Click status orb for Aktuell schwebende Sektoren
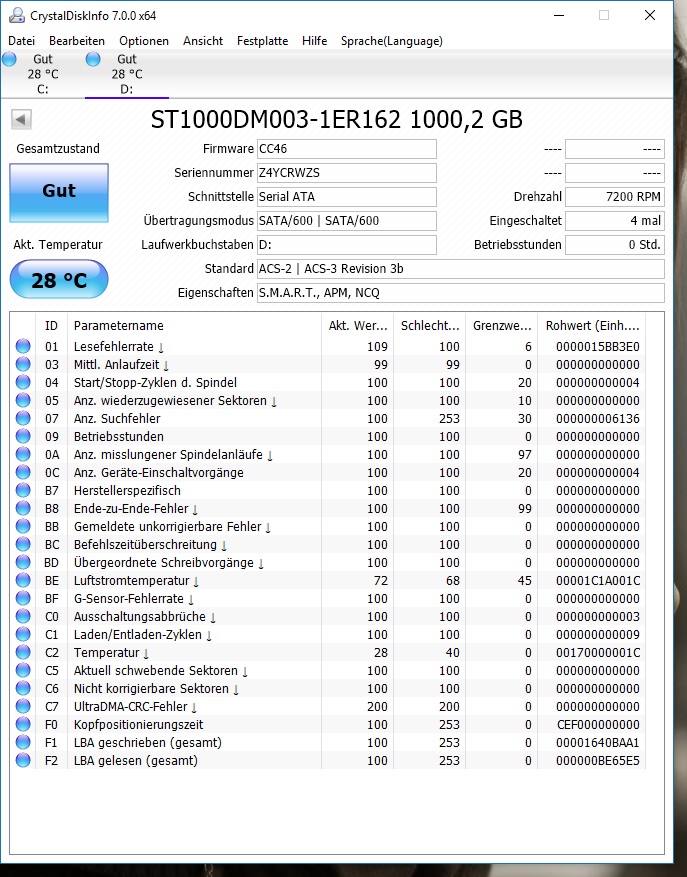687x877 pixels. [23, 670]
